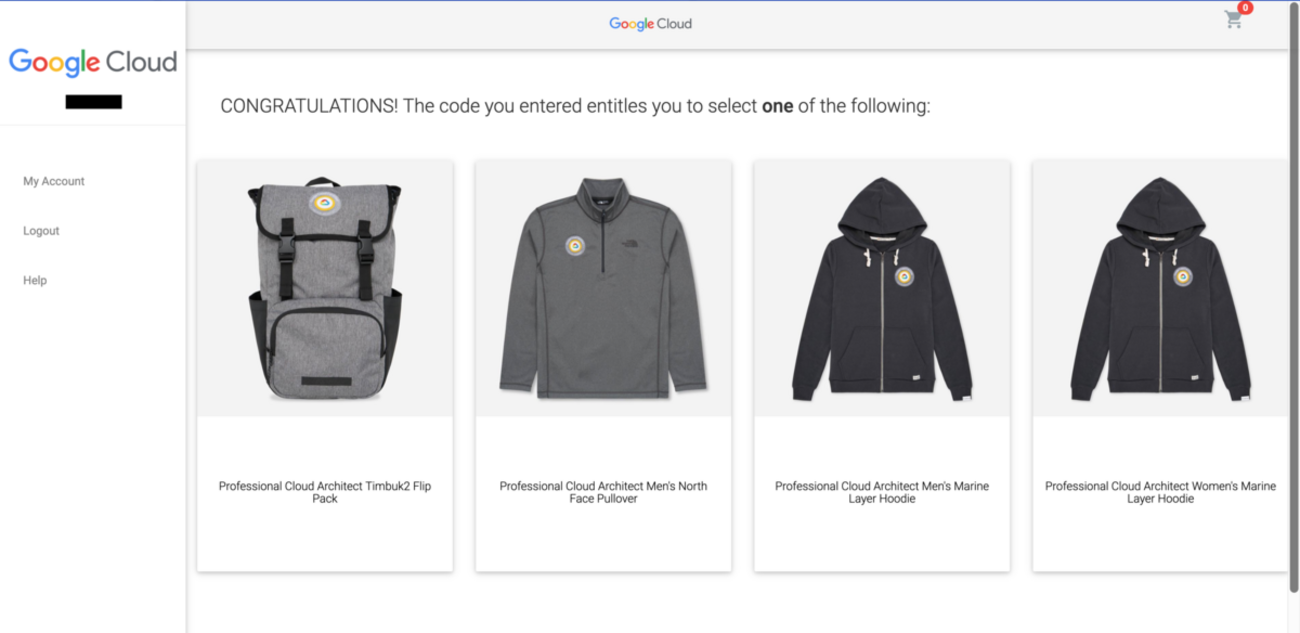Choose the Men's Marine Layer Hoodie image
Viewport: 1300px width, 633px height.
click(x=881, y=290)
